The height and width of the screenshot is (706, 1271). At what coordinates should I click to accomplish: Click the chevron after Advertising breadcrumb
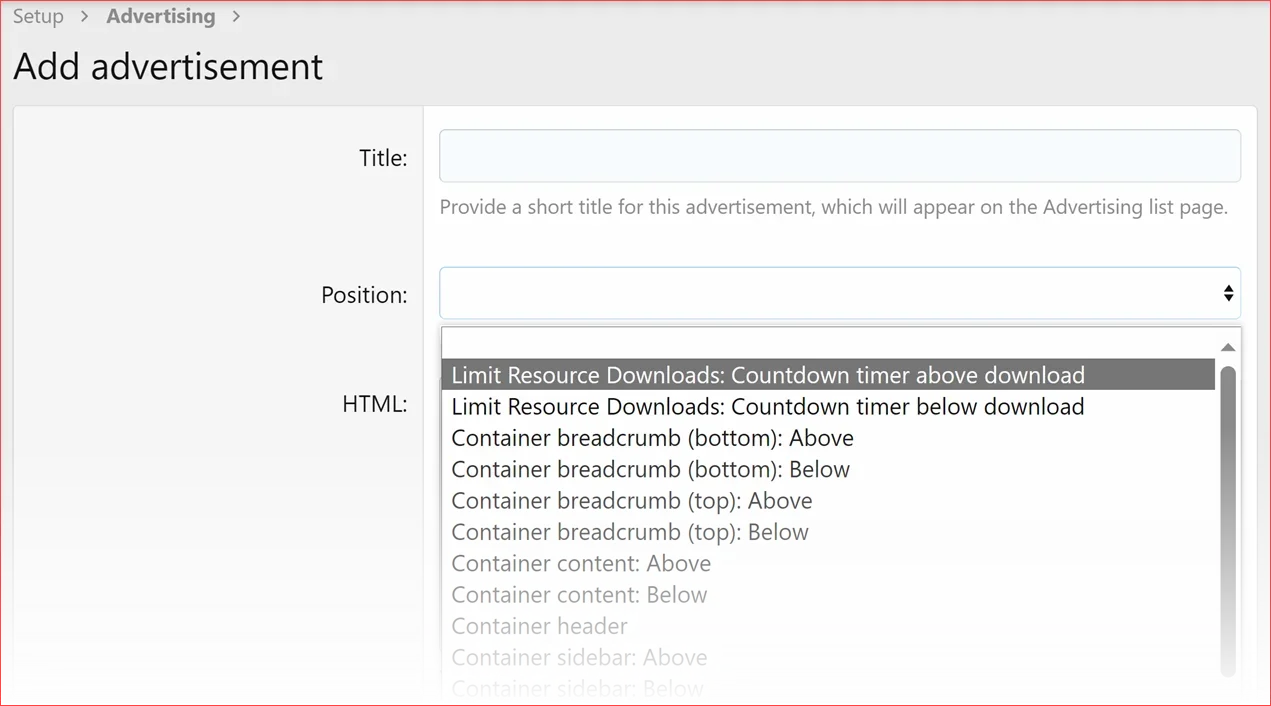(x=236, y=16)
